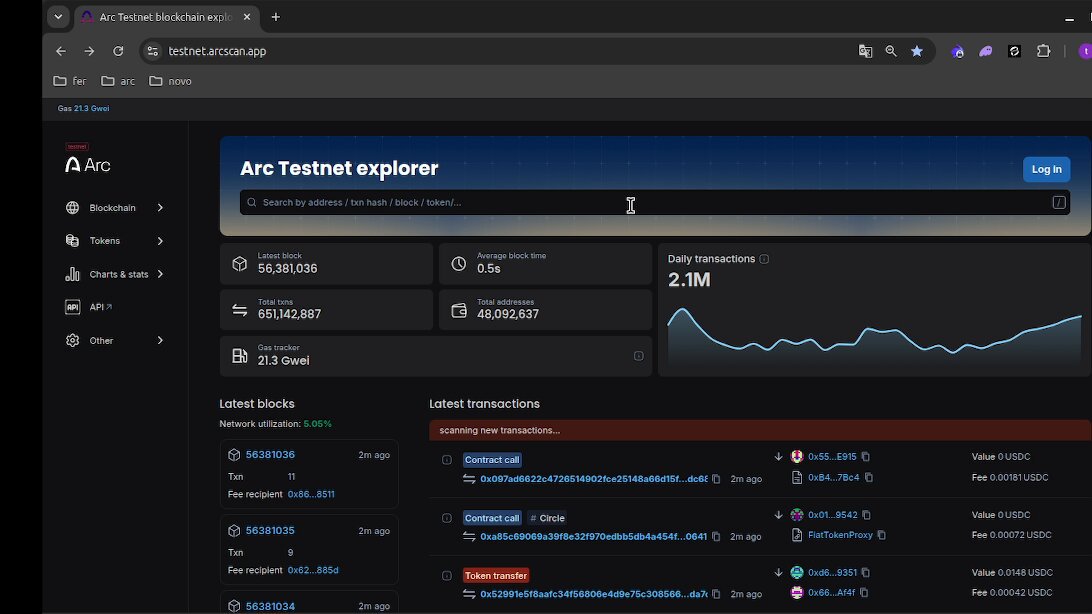Screen dimensions: 1092x614
Task: Expand details of Token transfer transaction
Action: coord(447,576)
